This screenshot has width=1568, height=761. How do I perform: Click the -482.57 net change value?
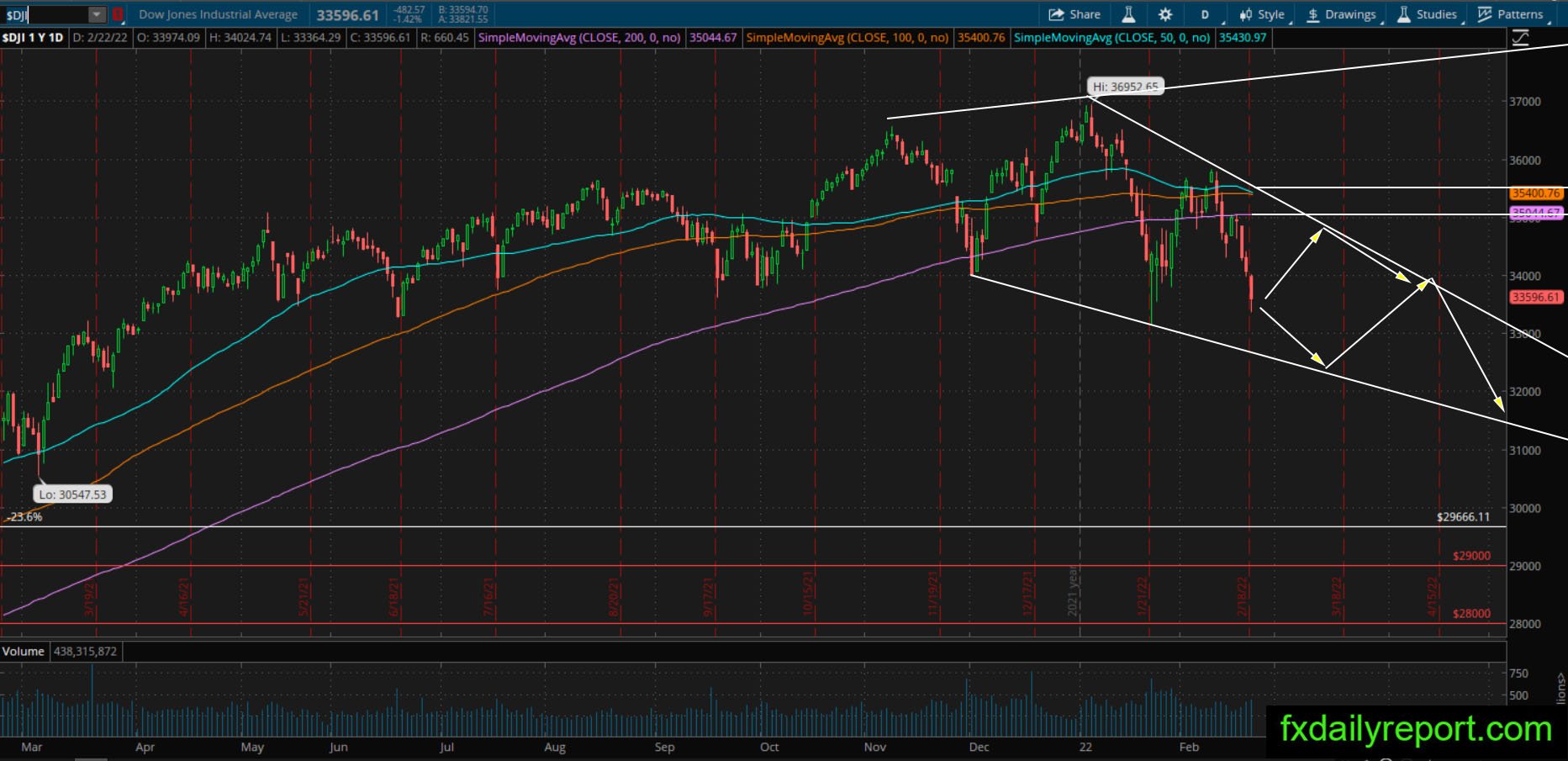pyautogui.click(x=409, y=10)
